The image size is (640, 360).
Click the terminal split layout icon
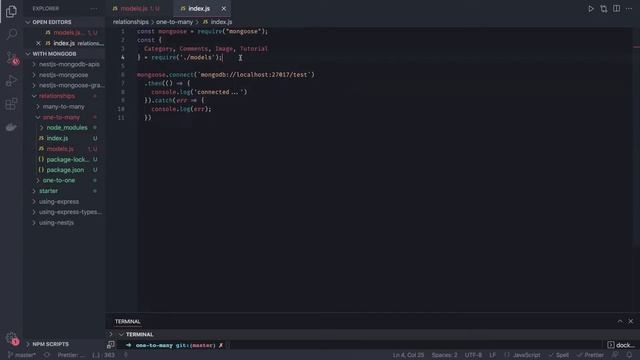click(111, 345)
